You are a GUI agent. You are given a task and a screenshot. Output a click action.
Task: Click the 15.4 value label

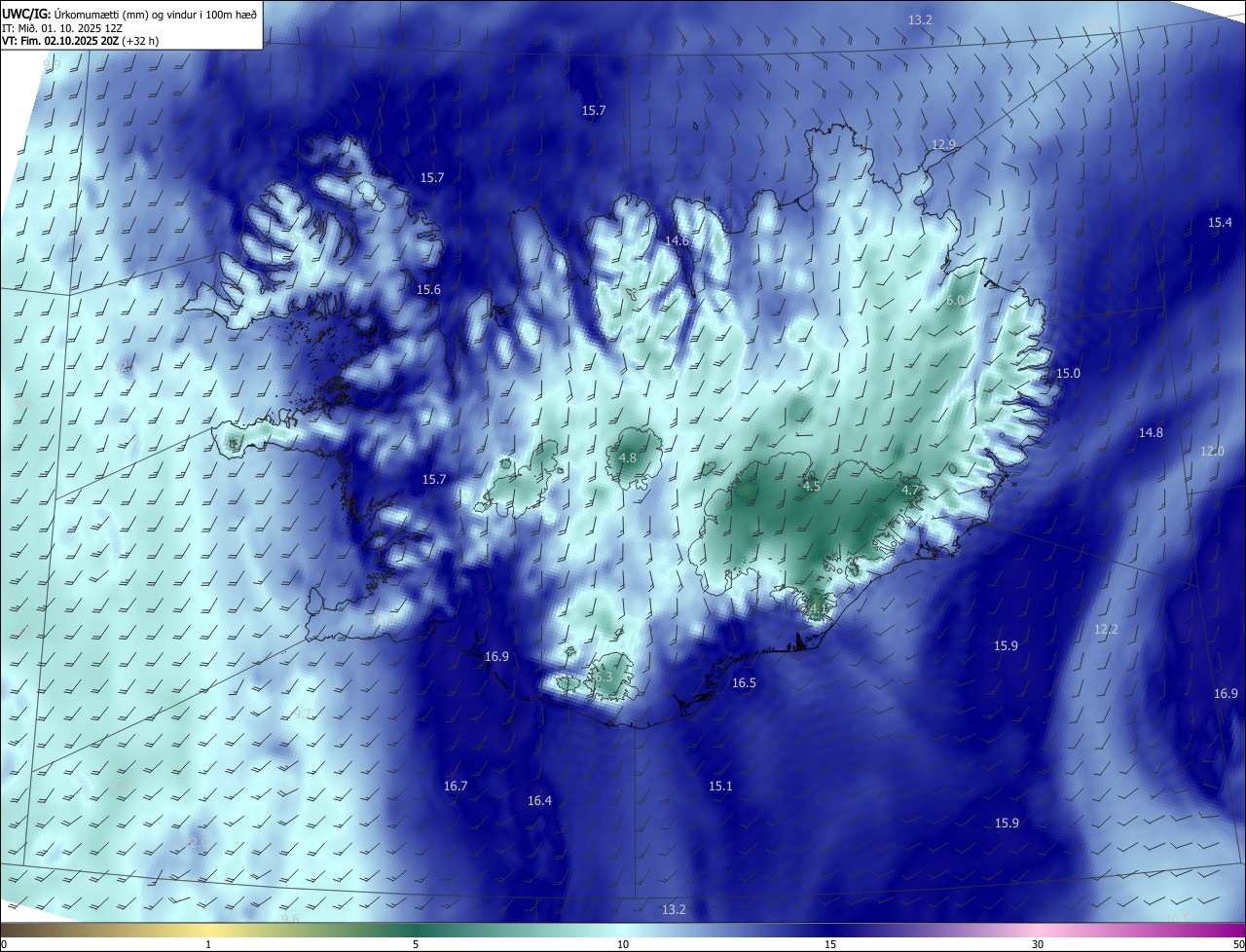tap(1220, 223)
